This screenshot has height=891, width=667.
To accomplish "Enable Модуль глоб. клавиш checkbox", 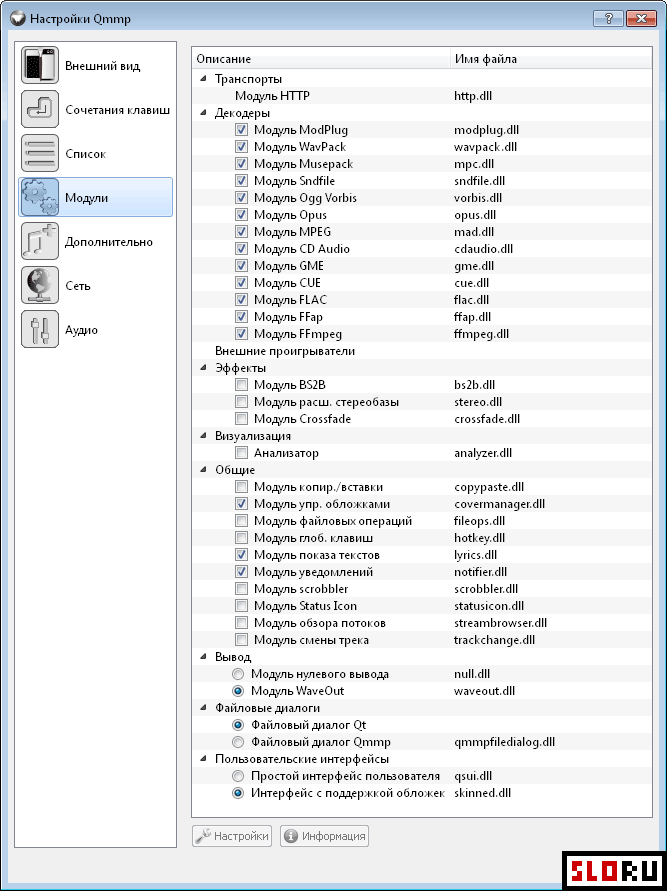I will pos(241,538).
